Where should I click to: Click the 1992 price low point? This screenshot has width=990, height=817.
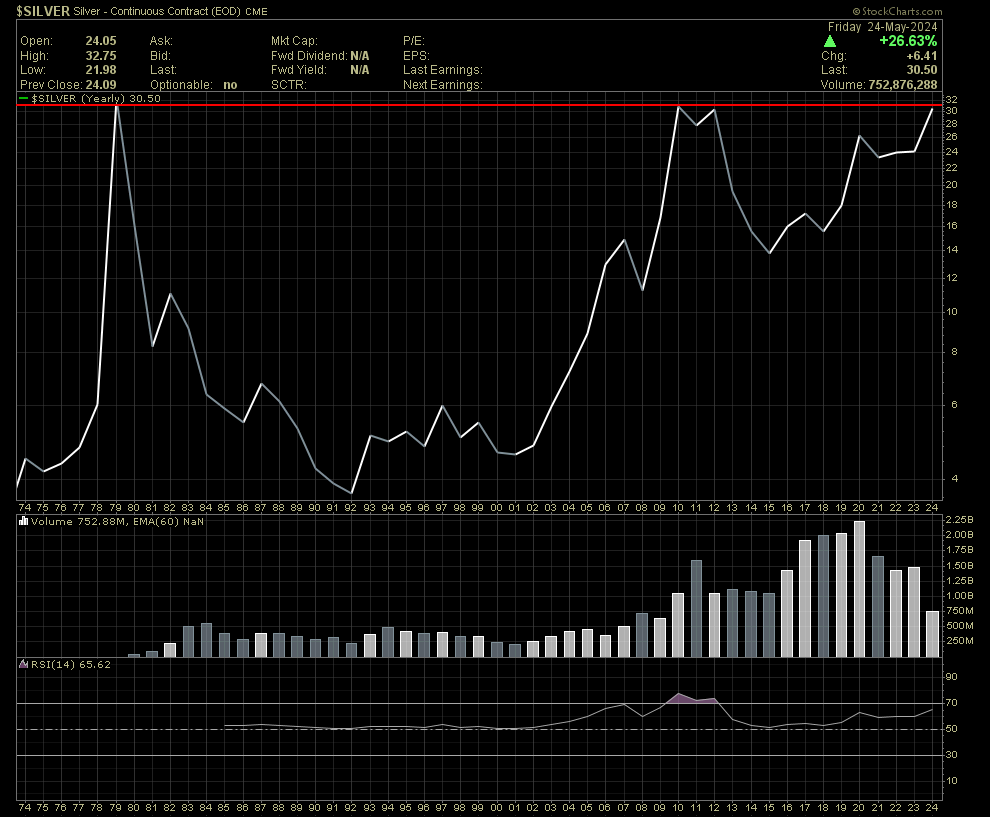[x=351, y=492]
